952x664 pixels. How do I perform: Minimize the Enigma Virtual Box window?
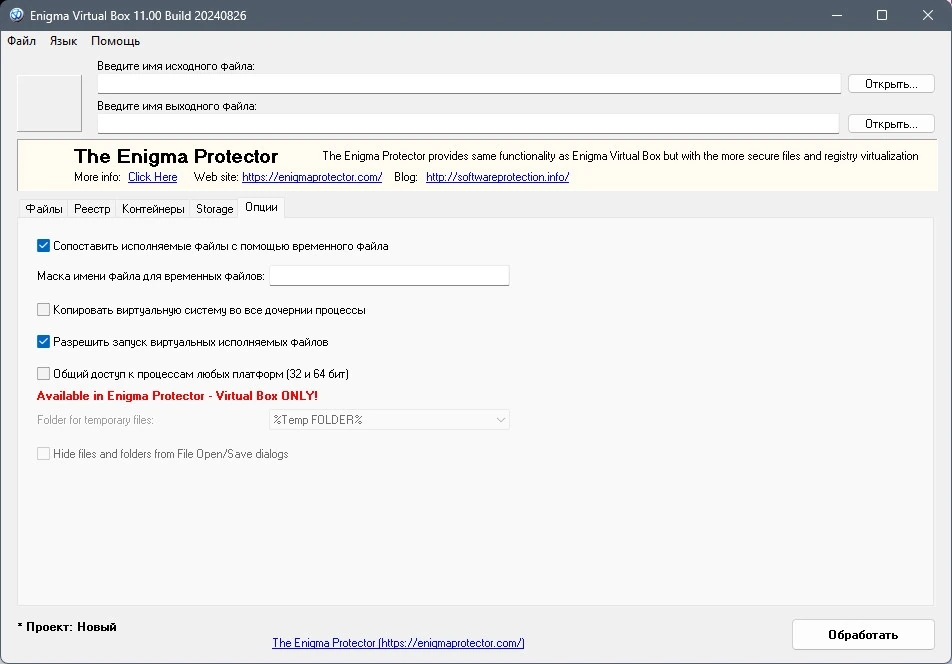coord(837,15)
